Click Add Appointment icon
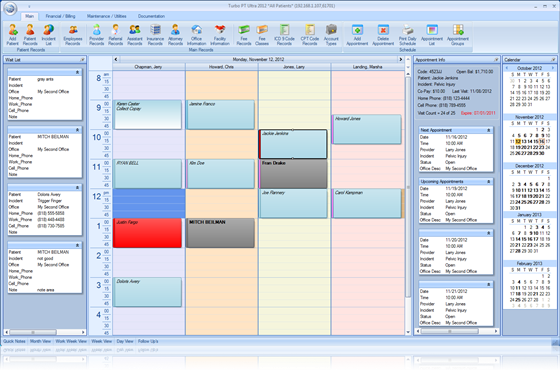This screenshot has height=375, width=560. [x=357, y=35]
